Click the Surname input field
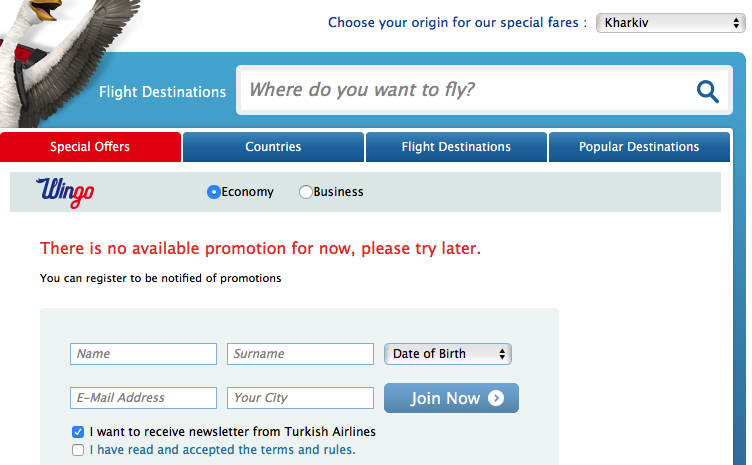Viewport: 752px width, 465px height. [300, 354]
